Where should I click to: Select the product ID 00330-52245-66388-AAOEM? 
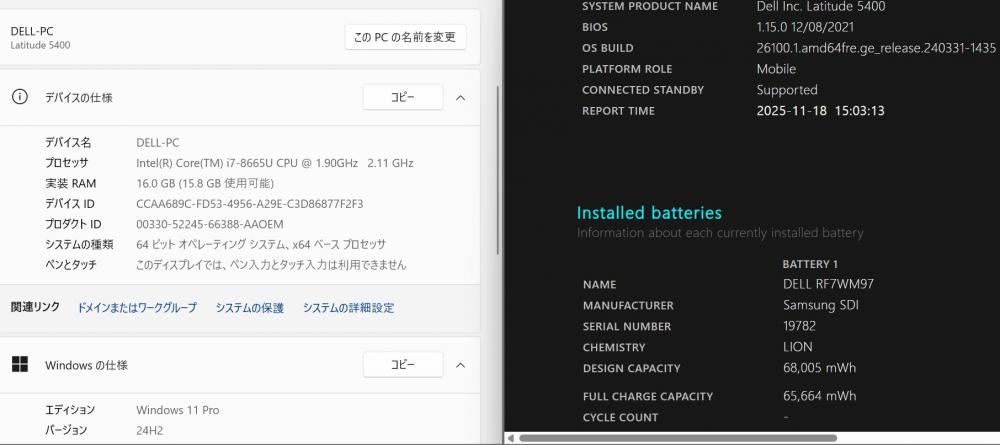(x=210, y=224)
